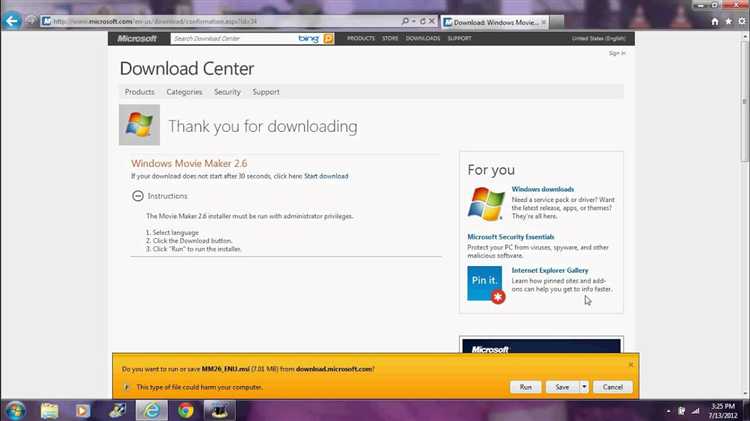This screenshot has width=750, height=421.
Task: Click the taskbar clock showing 3:25 PM
Action: tap(723, 410)
